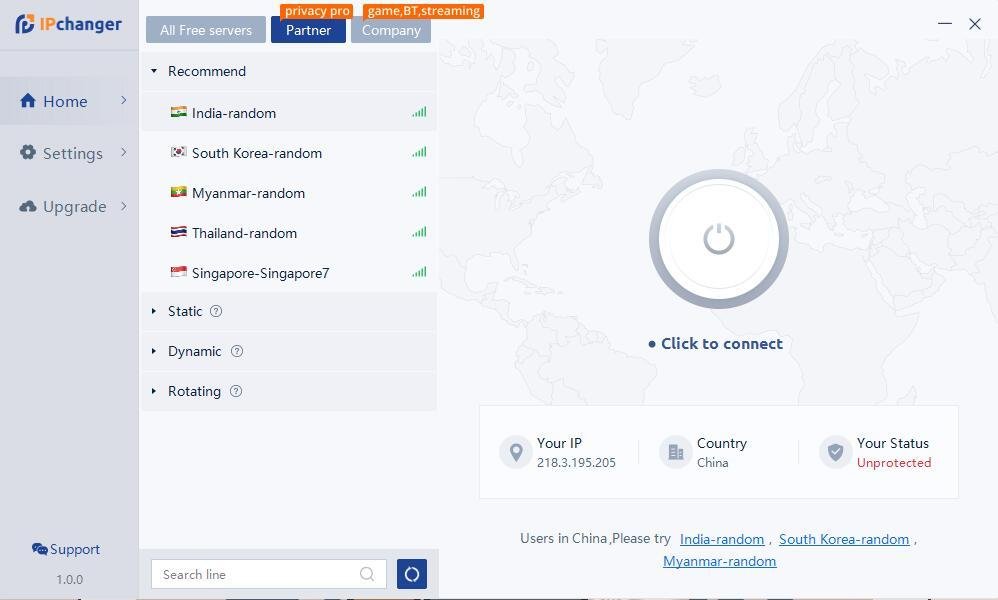Click signal strength bars for South Korea-random

pos(419,152)
